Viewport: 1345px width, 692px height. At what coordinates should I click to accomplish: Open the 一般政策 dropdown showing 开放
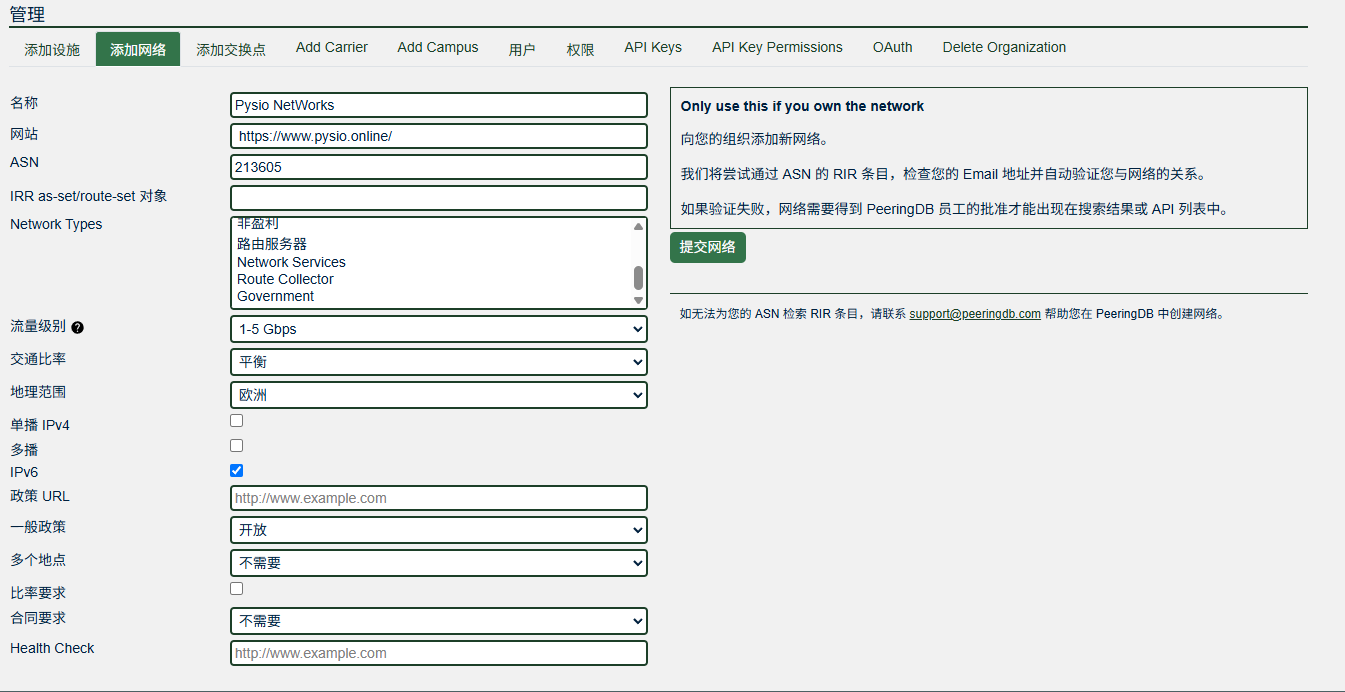(439, 530)
